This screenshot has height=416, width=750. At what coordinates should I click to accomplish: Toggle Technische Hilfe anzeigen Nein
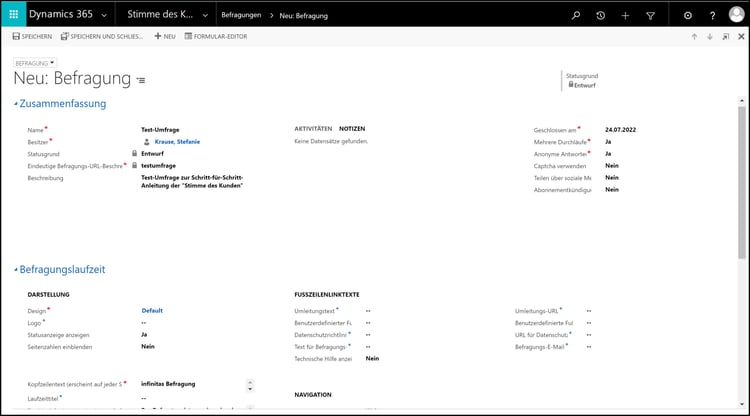coord(372,358)
